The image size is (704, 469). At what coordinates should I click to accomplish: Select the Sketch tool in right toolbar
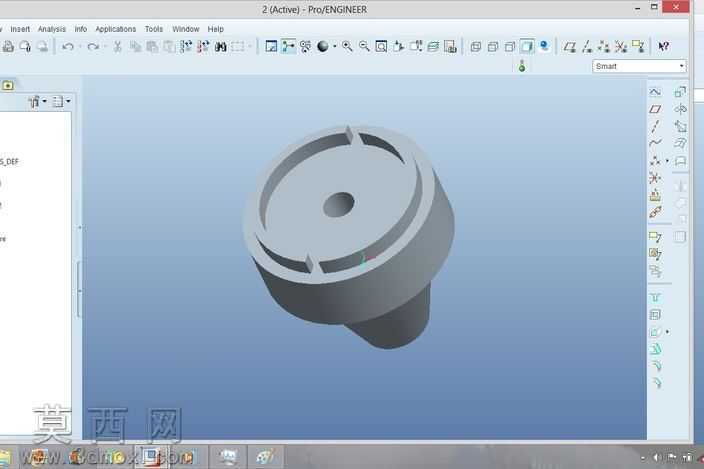pyautogui.click(x=655, y=92)
